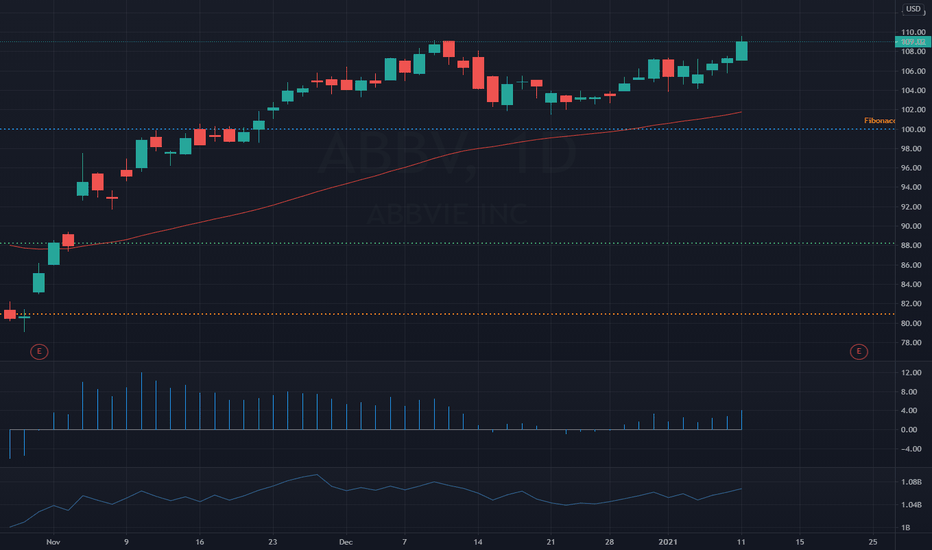This screenshot has height=550, width=932.
Task: Click the 94.00 price axis label
Action: 913,187
